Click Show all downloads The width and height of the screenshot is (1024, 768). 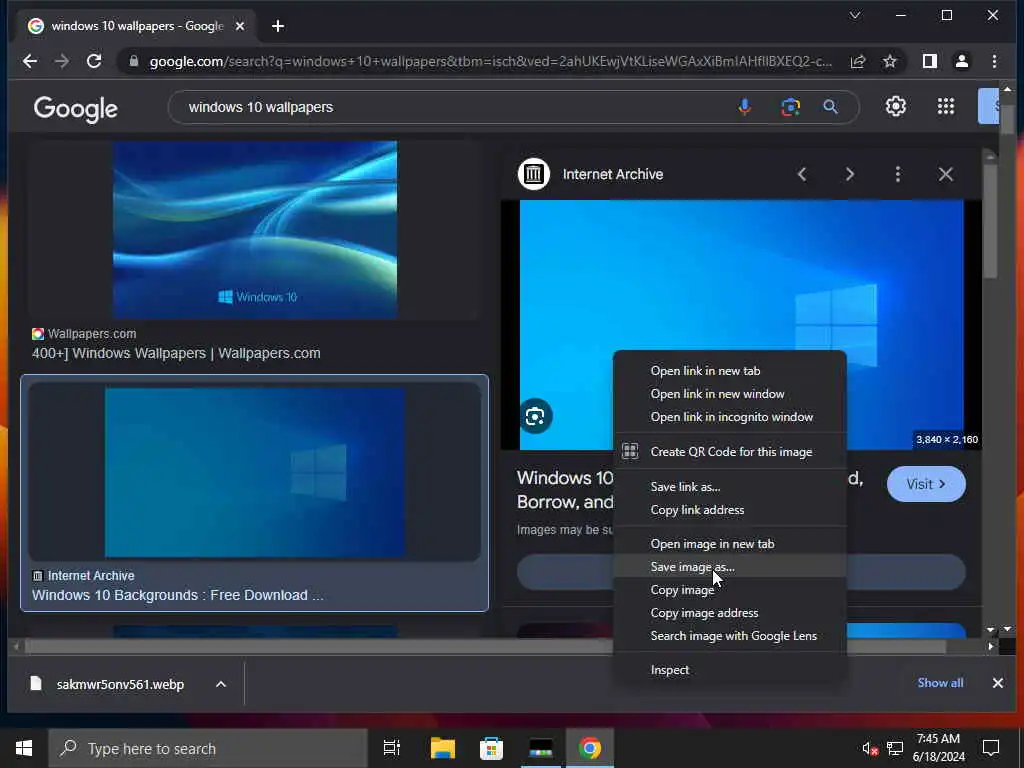coord(940,683)
